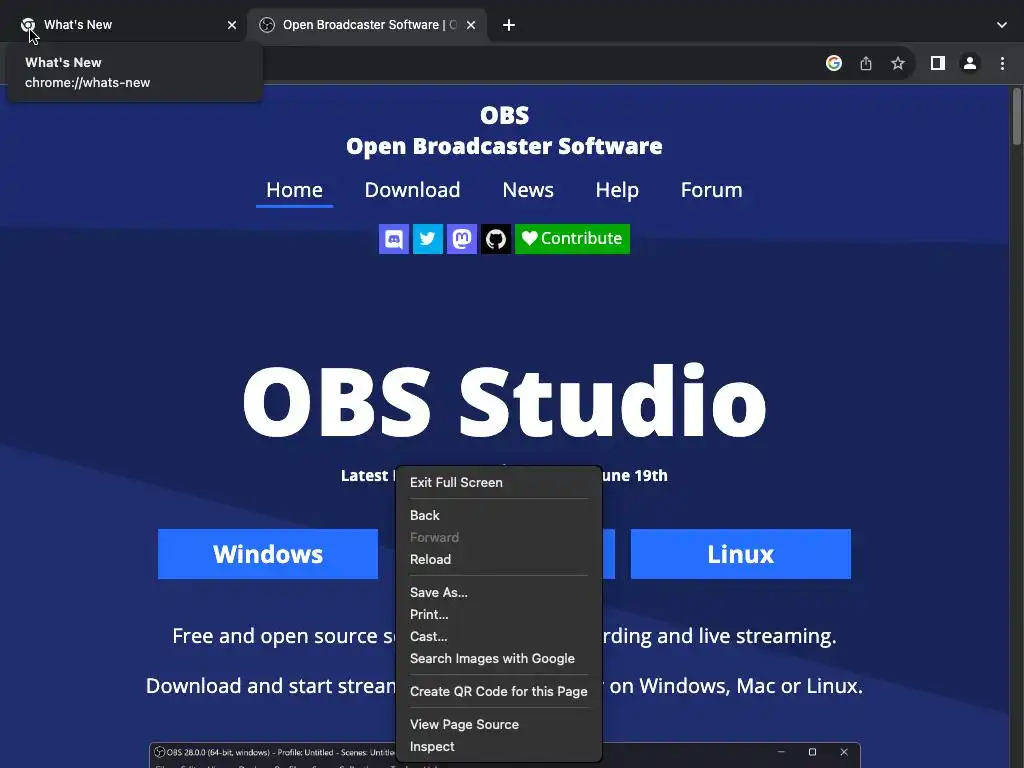Choose Cast... in context menu
The height and width of the screenshot is (768, 1024).
pyautogui.click(x=499, y=637)
